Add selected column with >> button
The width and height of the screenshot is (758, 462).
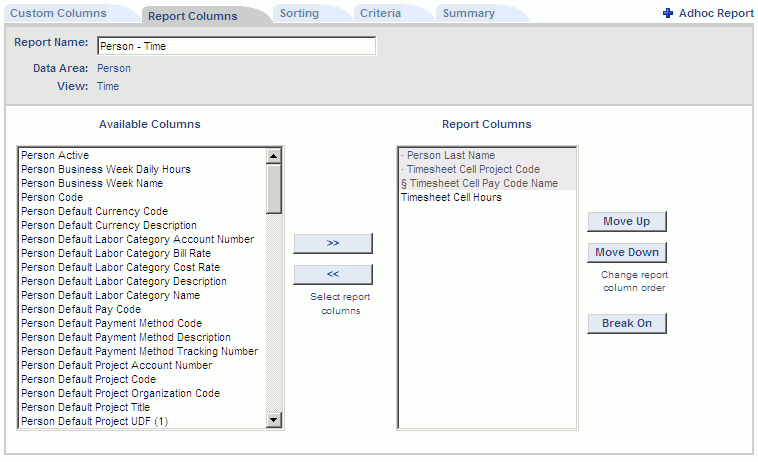click(333, 243)
